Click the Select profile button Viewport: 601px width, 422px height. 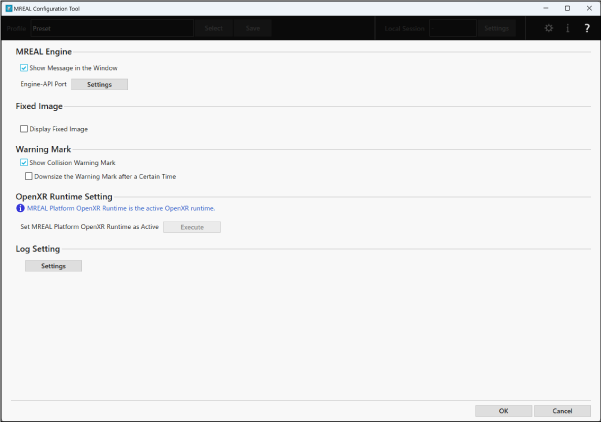[213, 28]
